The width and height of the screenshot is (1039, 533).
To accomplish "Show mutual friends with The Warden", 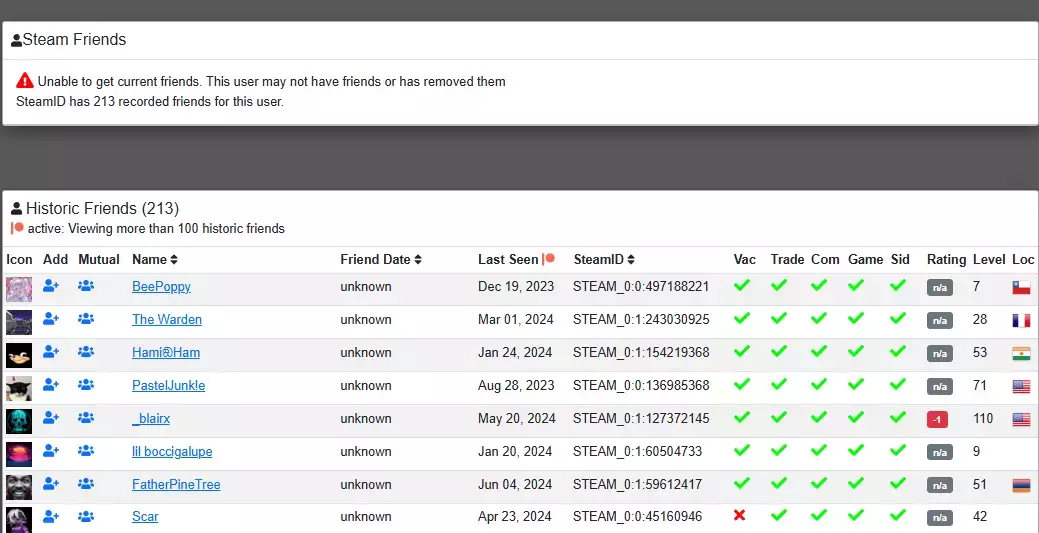I will point(85,319).
